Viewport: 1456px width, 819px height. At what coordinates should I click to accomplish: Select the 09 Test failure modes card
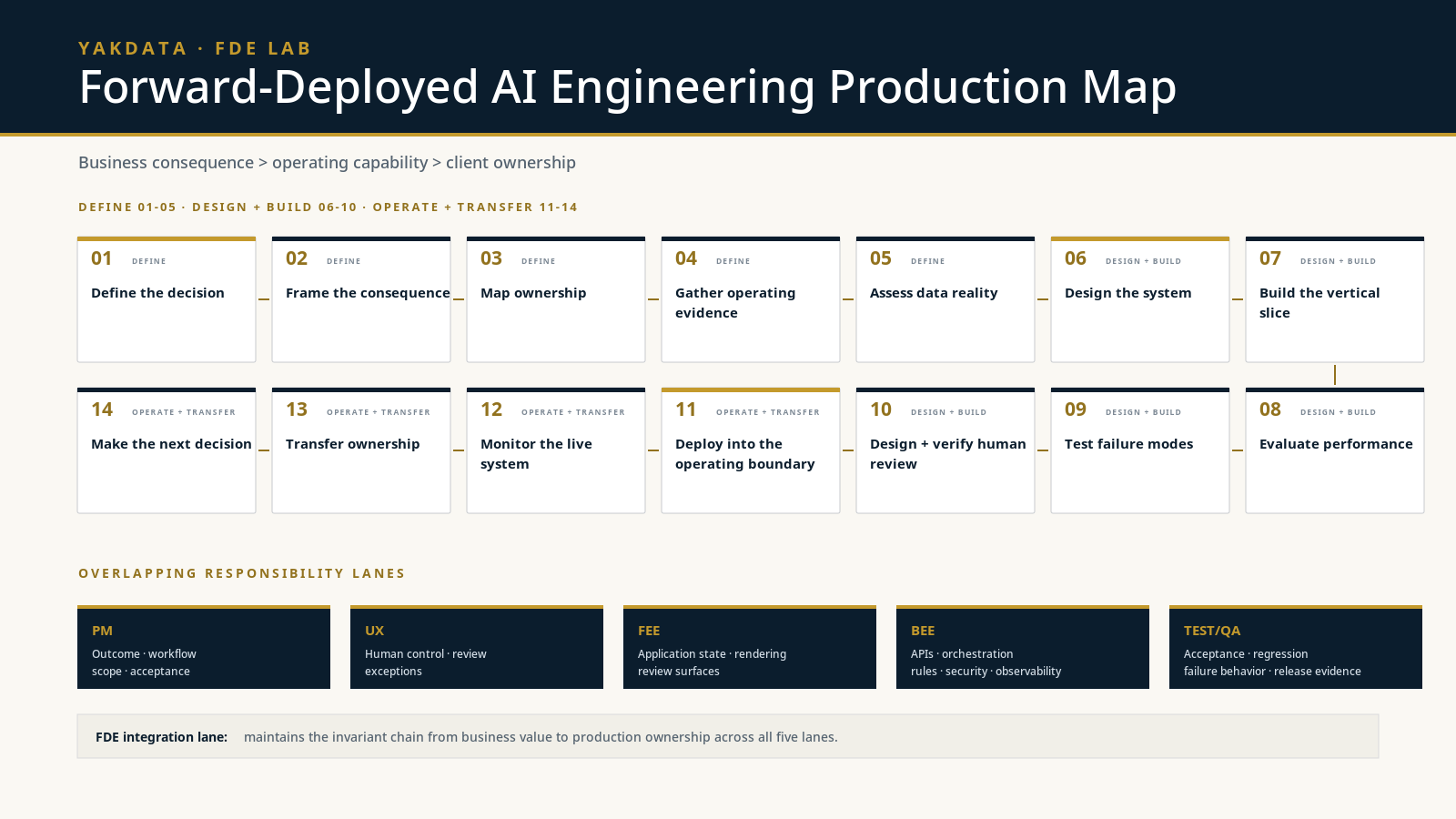(1140, 450)
